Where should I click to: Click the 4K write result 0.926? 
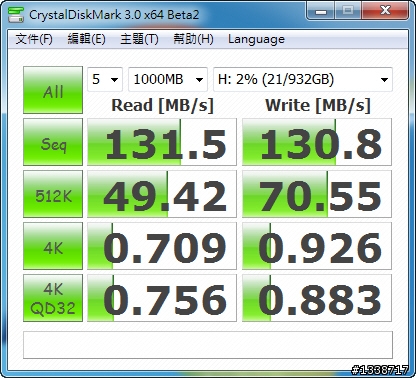click(317, 246)
